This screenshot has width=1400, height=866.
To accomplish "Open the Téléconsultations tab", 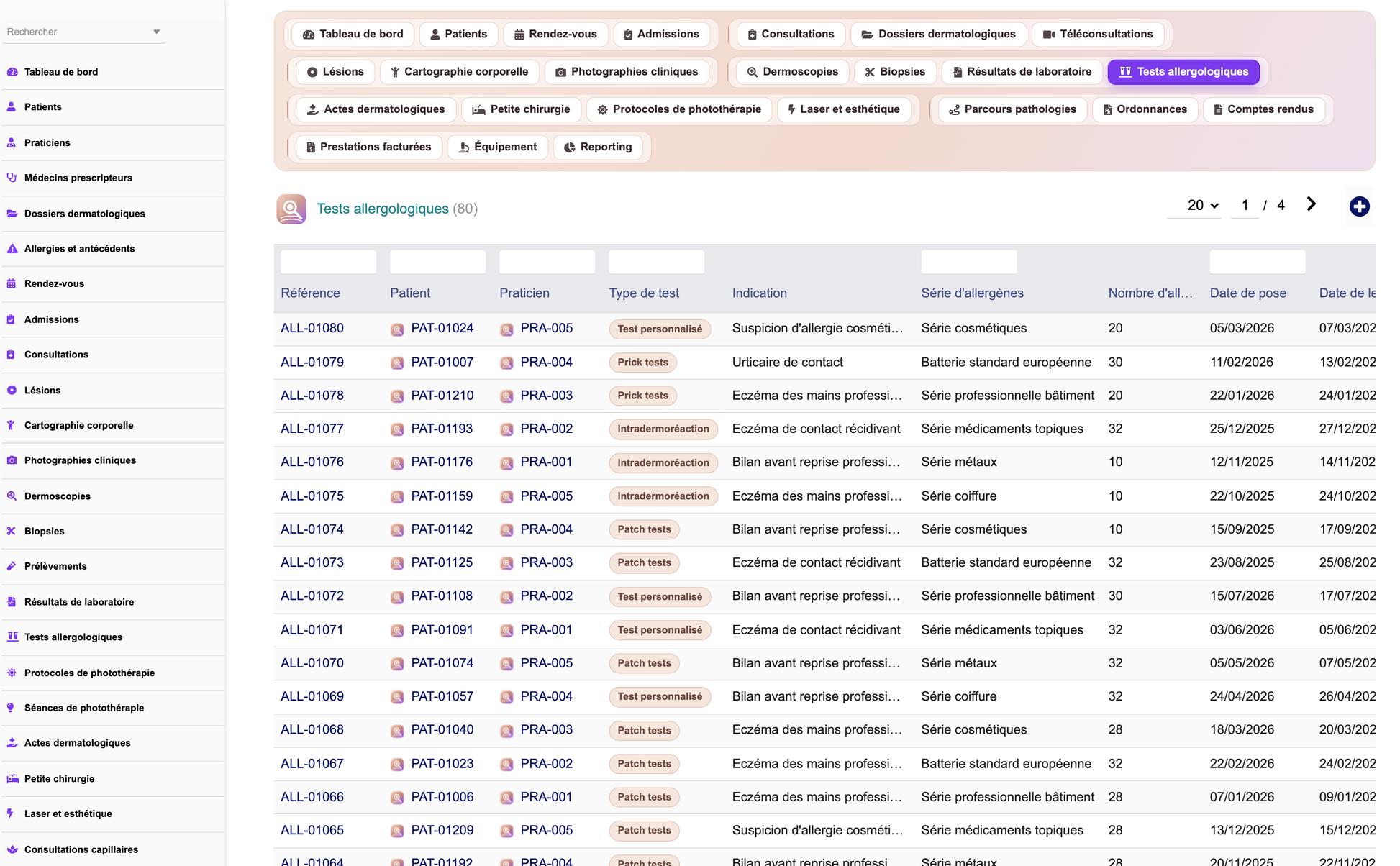I will pyautogui.click(x=1098, y=35).
